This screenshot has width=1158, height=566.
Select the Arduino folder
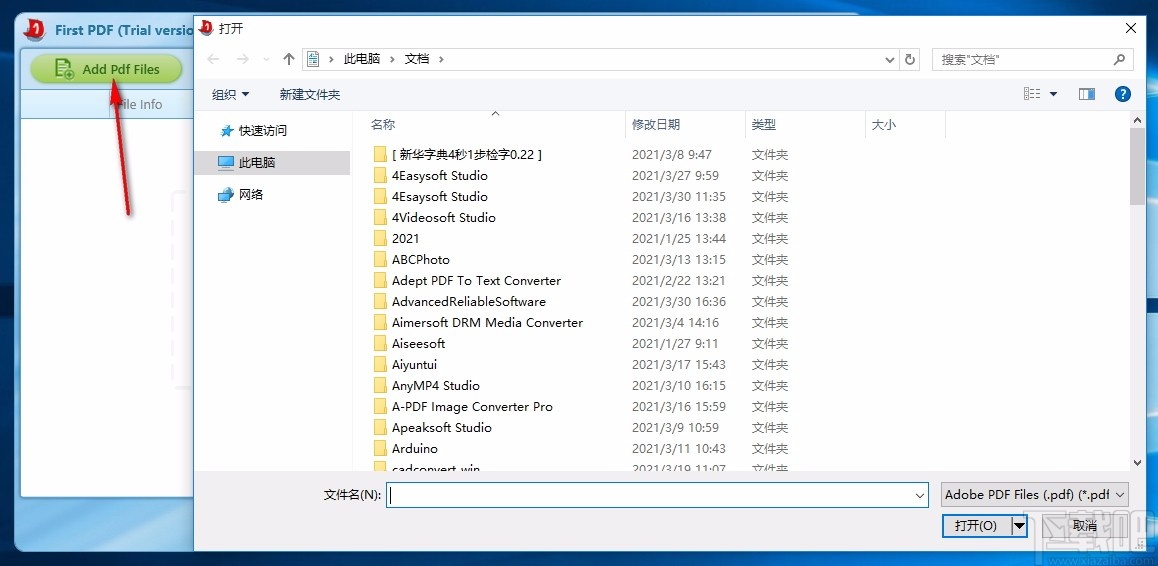click(414, 449)
